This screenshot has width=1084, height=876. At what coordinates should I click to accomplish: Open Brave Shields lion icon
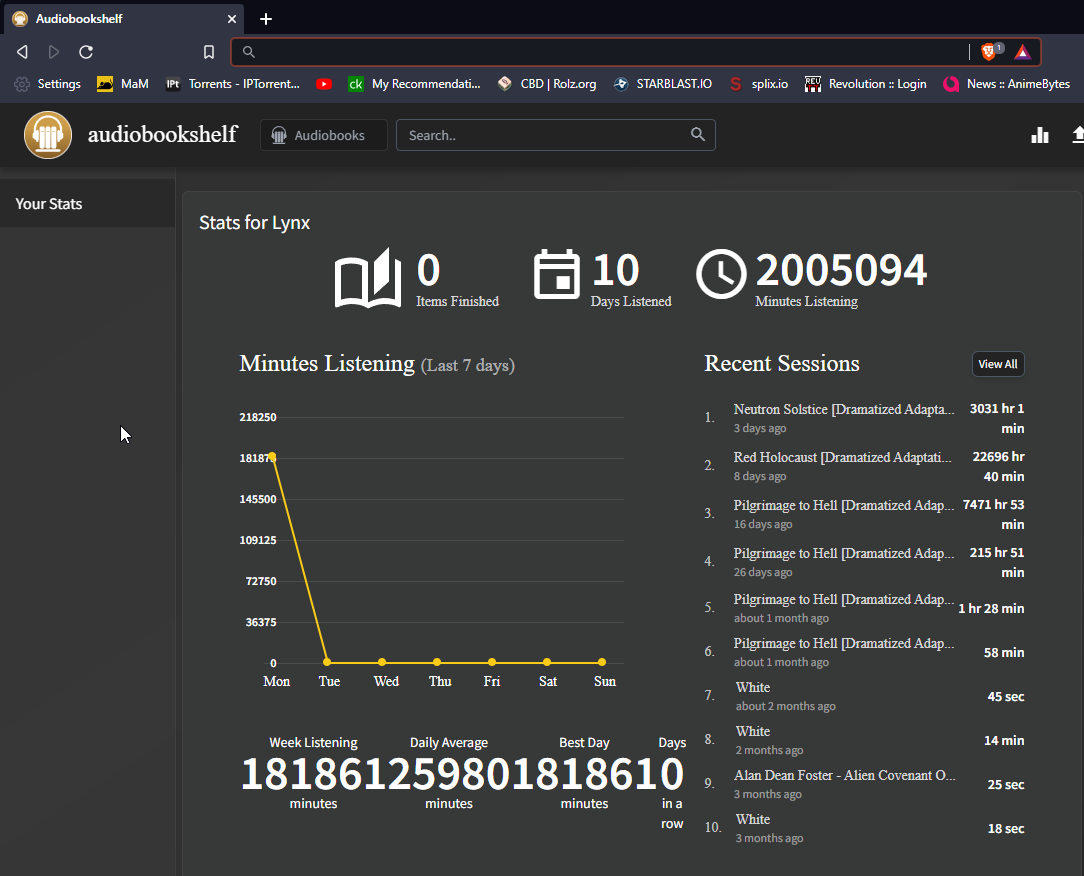pyautogui.click(x=989, y=52)
